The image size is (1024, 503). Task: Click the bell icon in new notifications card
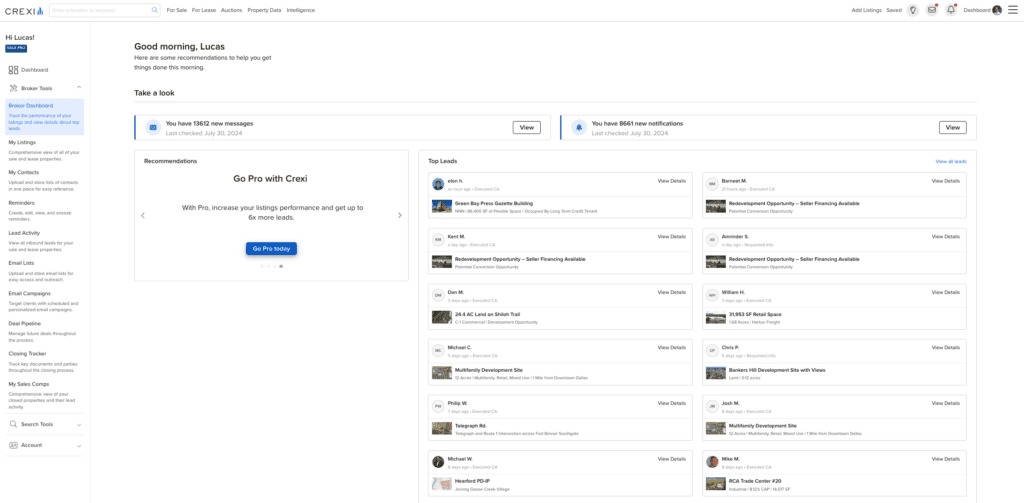[579, 127]
